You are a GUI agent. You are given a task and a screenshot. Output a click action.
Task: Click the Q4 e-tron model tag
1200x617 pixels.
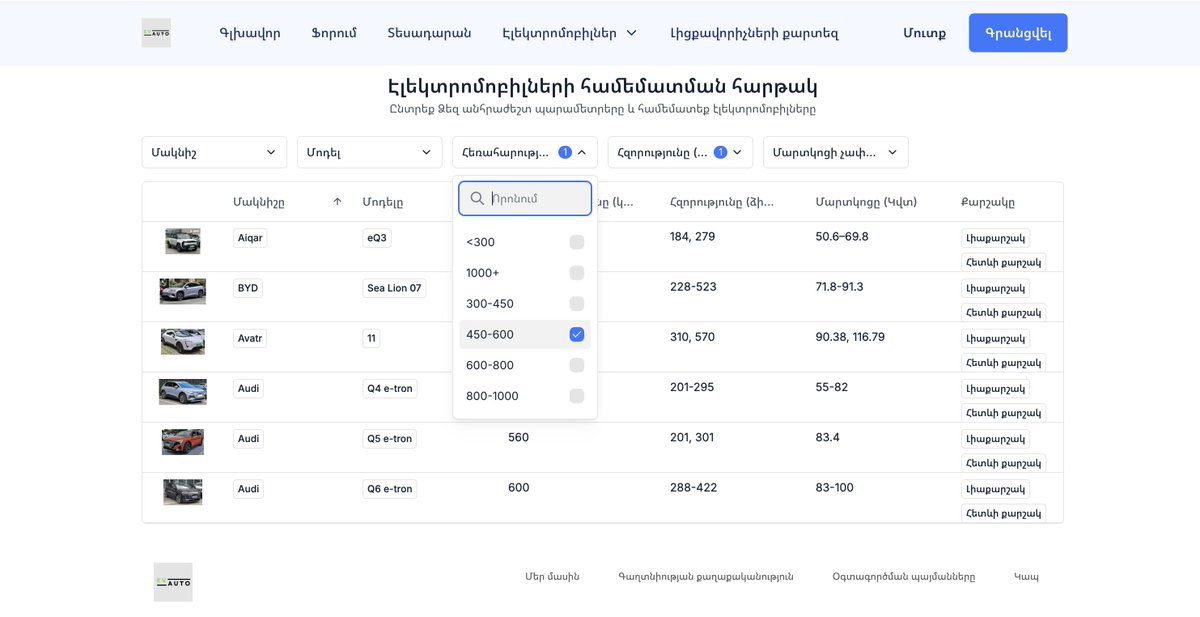[390, 388]
